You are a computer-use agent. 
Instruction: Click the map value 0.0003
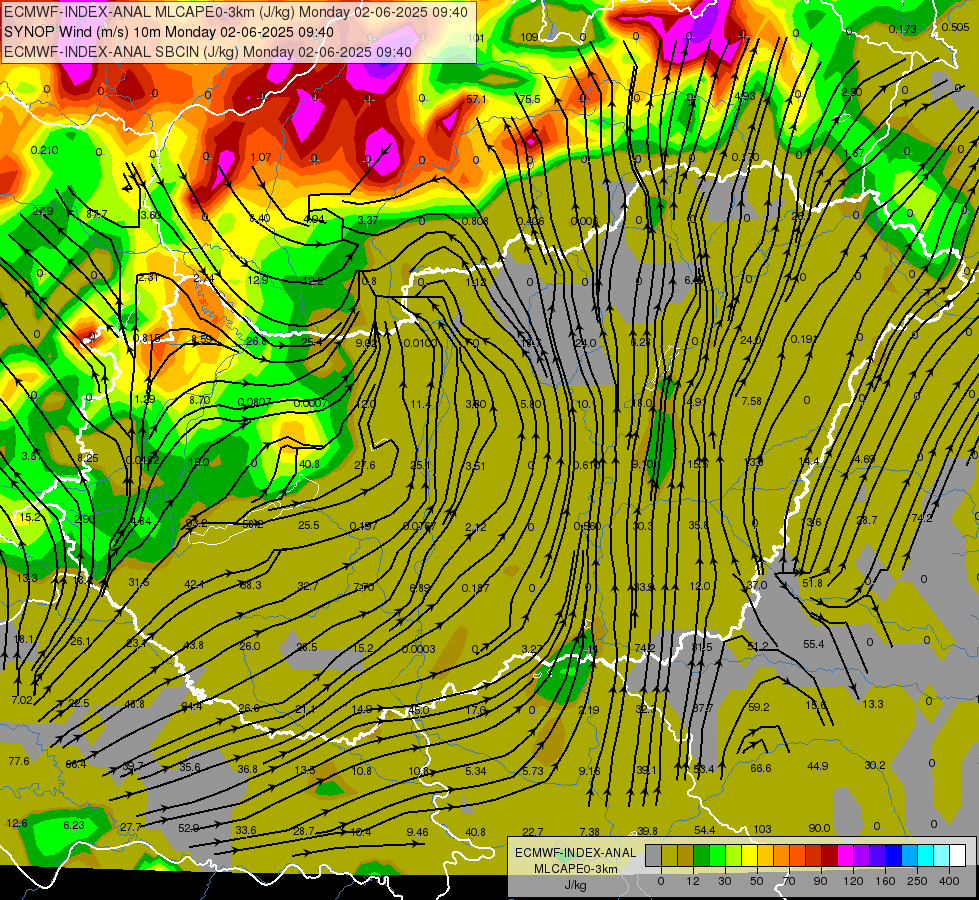[418, 649]
